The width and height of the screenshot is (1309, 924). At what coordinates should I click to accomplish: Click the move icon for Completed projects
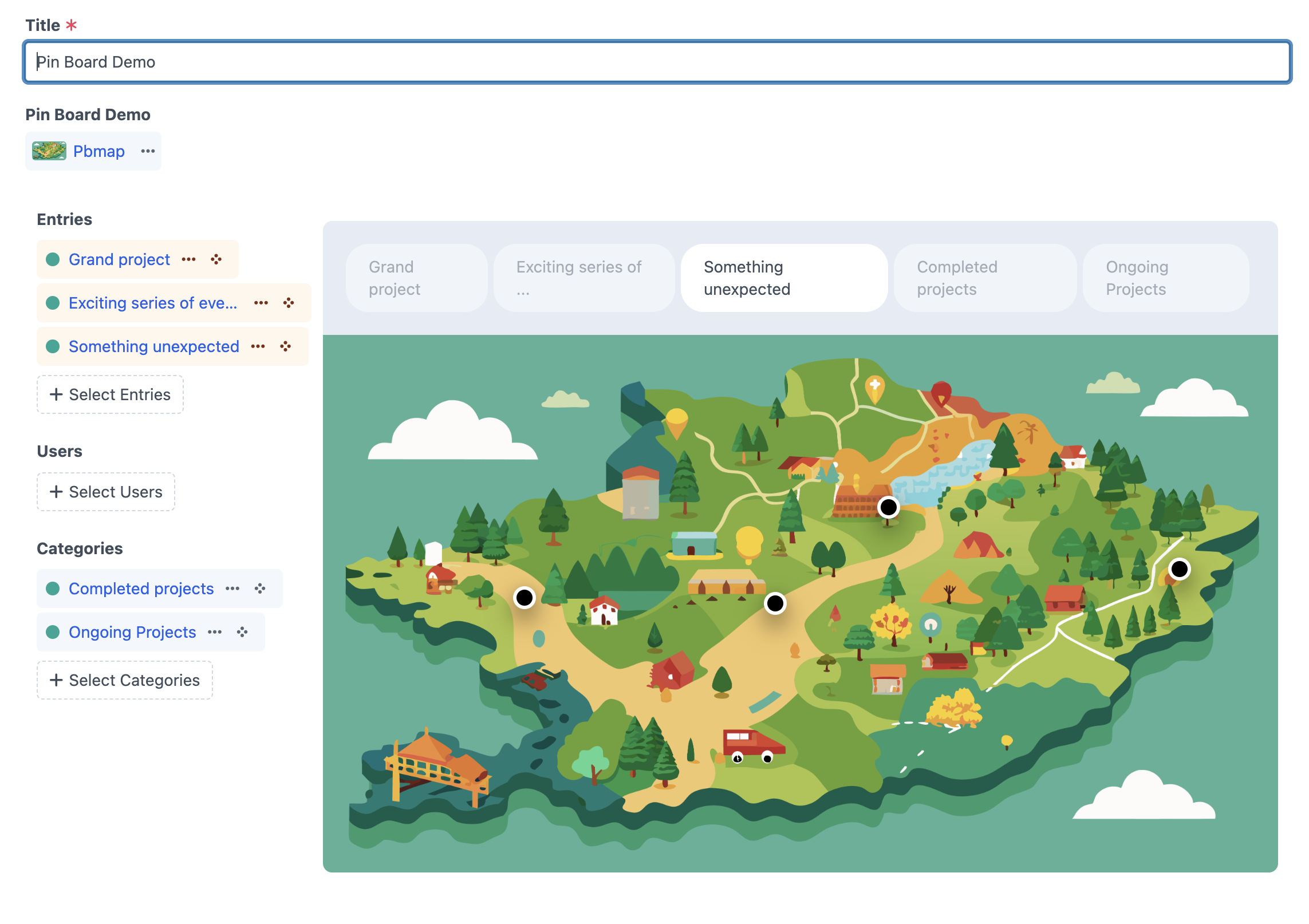260,589
